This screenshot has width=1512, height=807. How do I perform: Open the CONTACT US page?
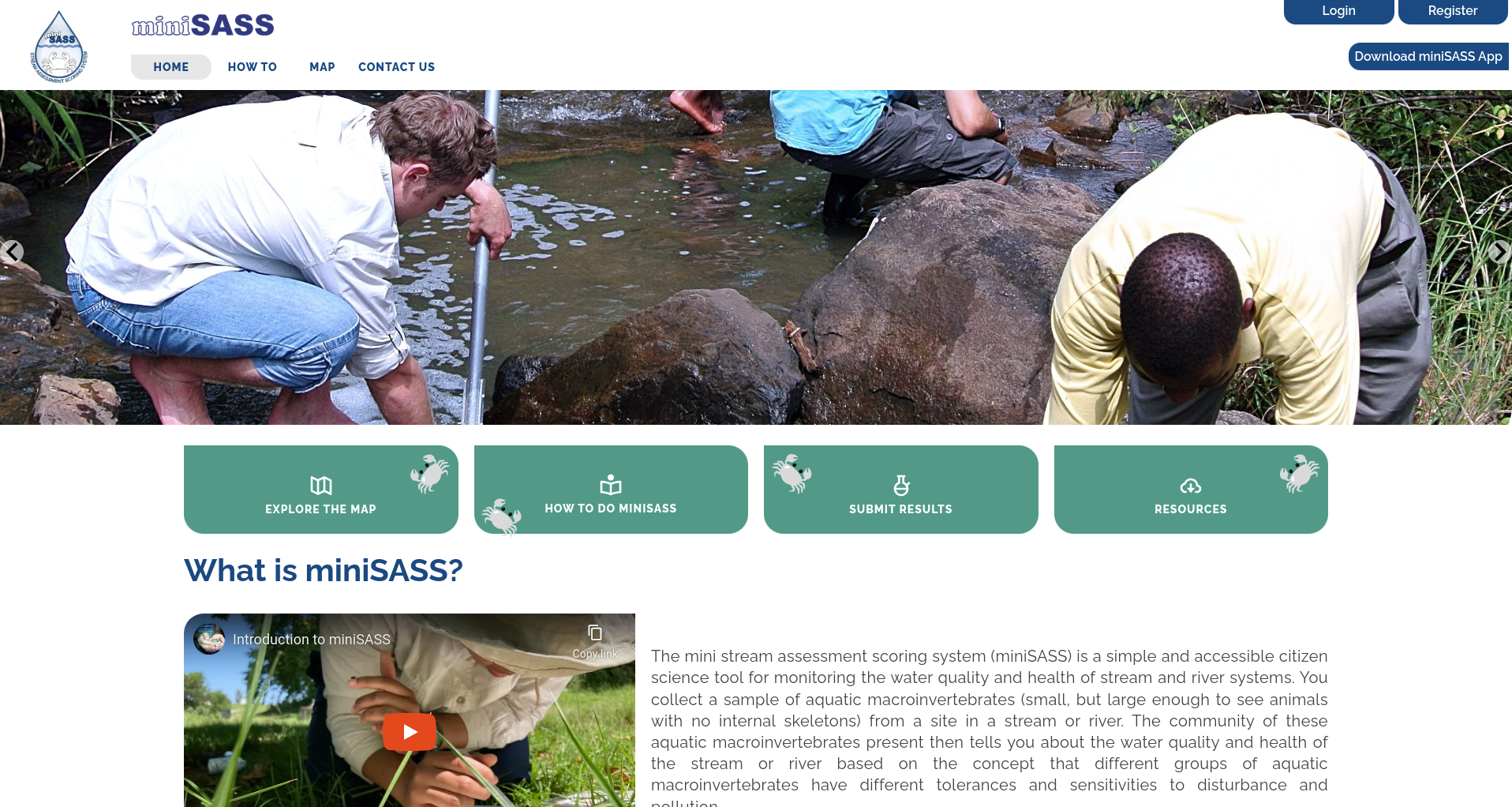tap(396, 67)
